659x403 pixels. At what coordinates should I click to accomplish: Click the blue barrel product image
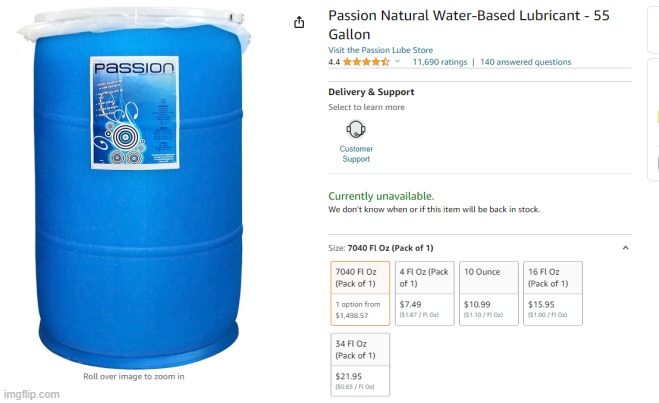[134, 187]
